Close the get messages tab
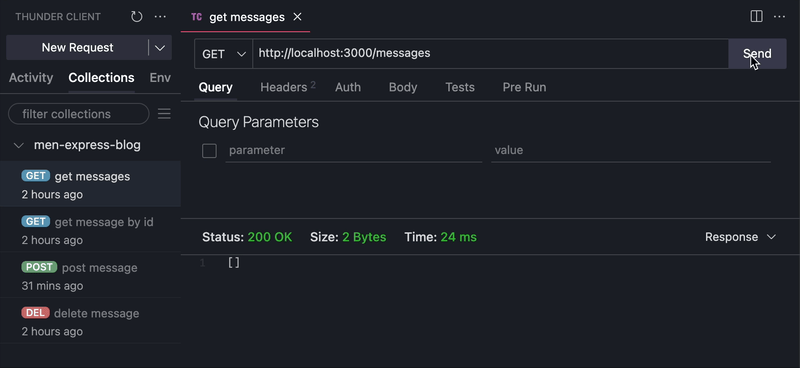This screenshot has height=368, width=800. pyautogui.click(x=297, y=17)
